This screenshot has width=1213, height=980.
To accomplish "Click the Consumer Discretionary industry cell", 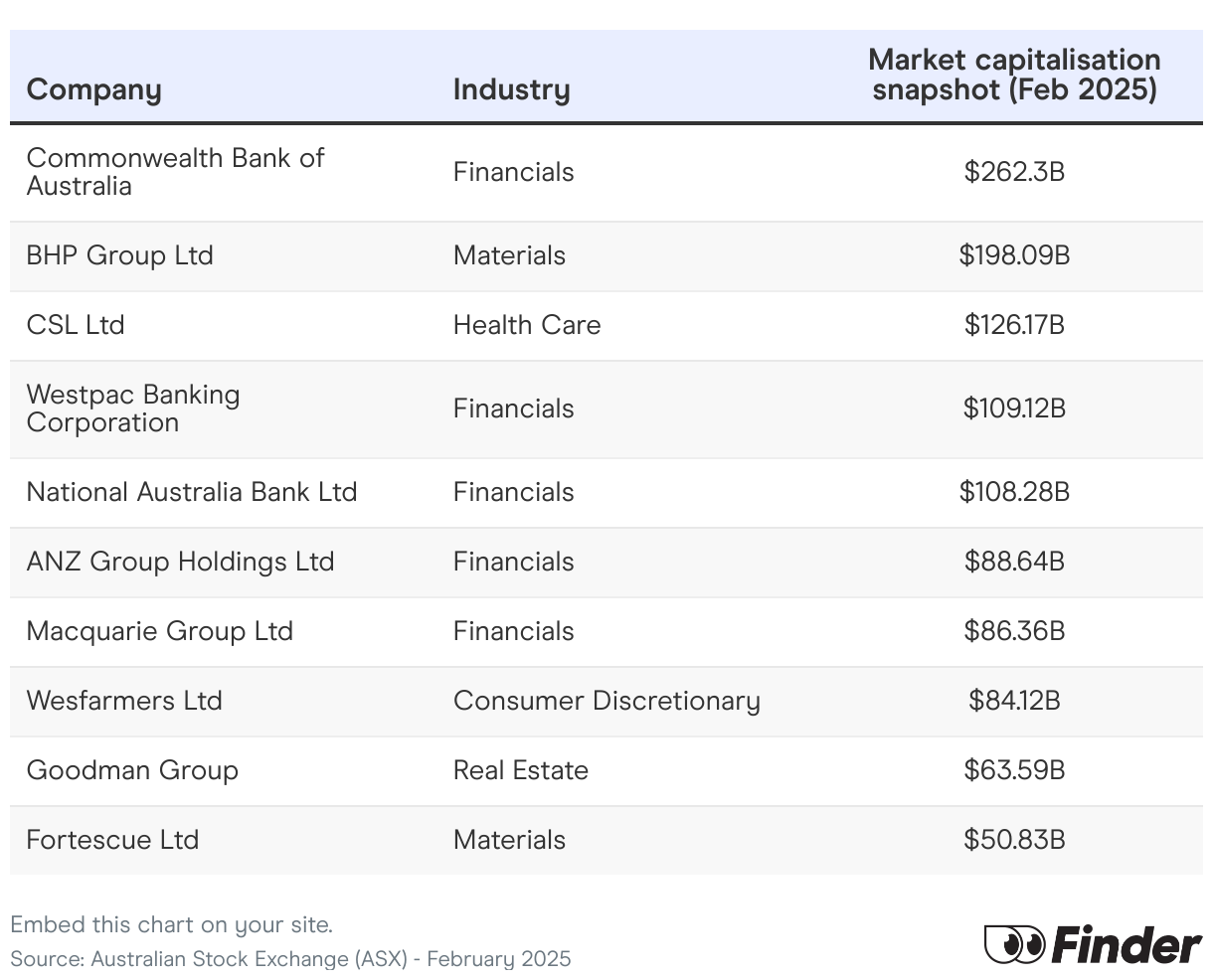I will (x=606, y=701).
